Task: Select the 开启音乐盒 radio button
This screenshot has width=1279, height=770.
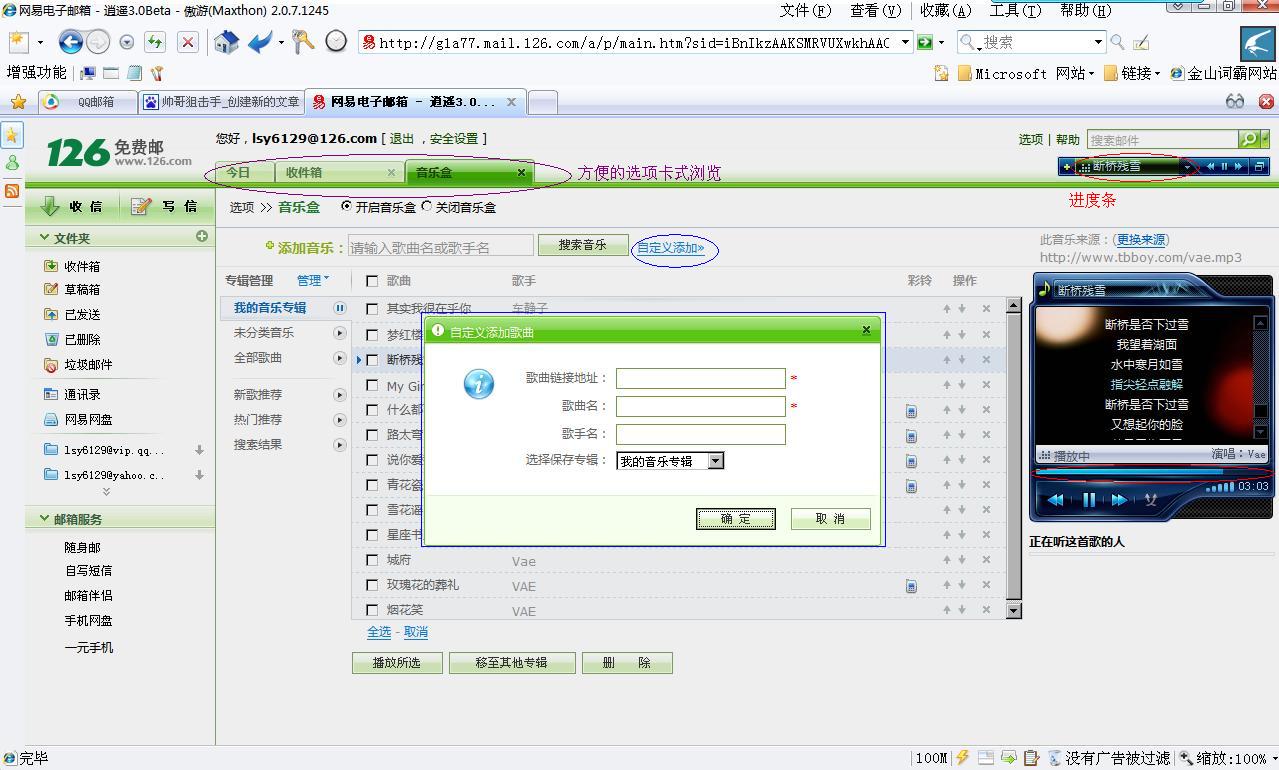Action: tap(346, 206)
